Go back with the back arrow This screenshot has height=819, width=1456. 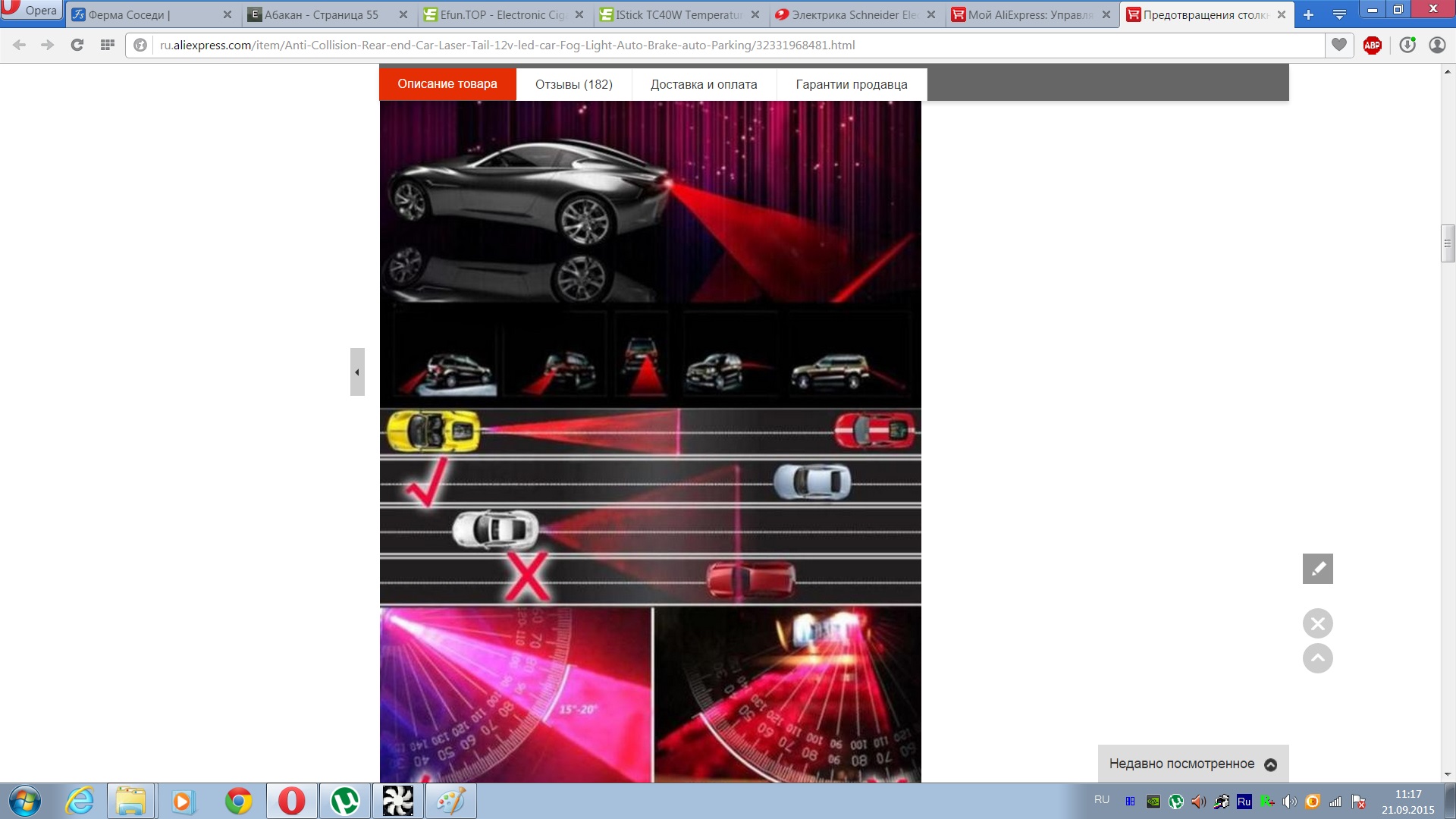20,45
